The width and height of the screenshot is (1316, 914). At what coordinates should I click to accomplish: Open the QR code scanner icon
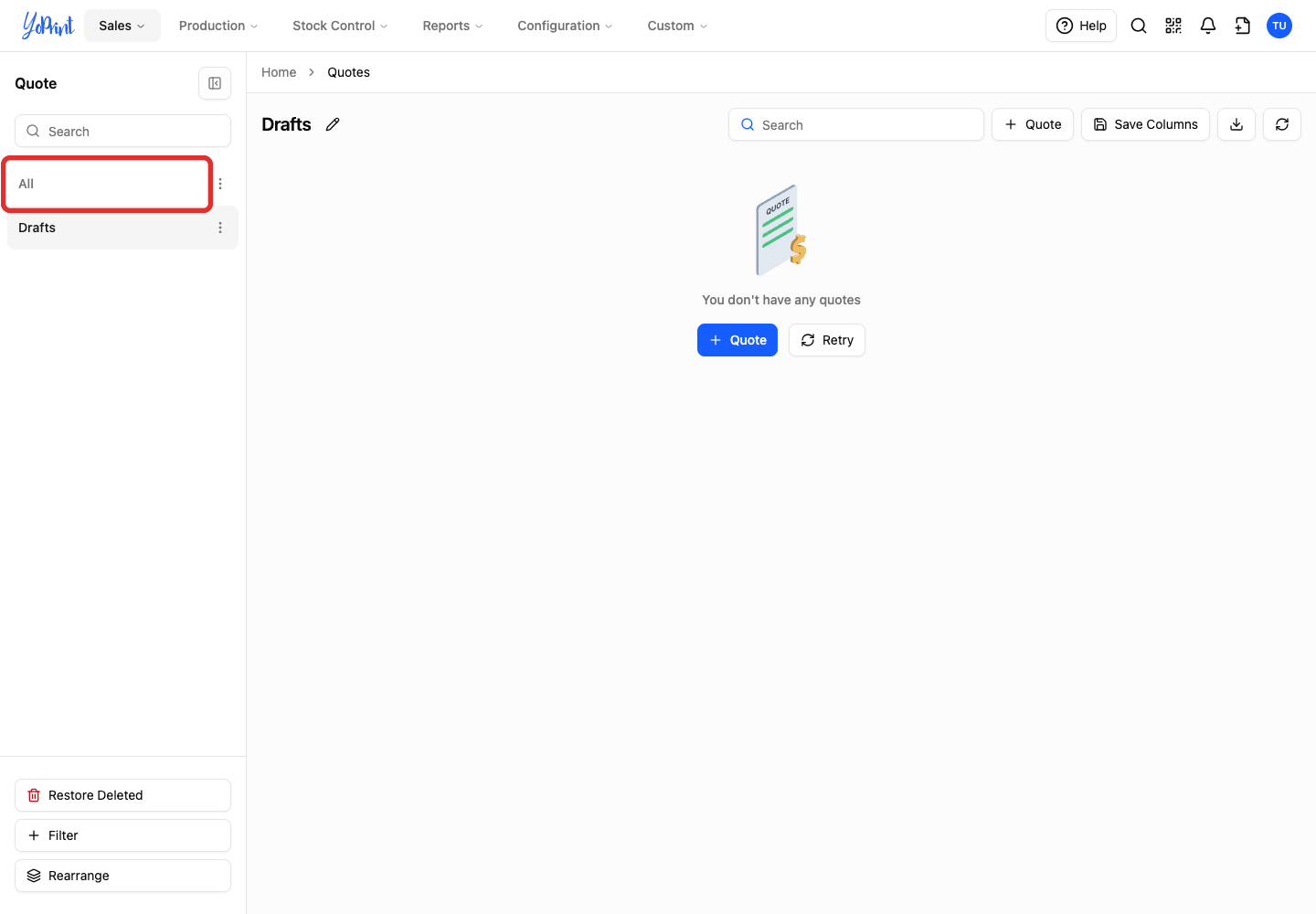click(x=1173, y=26)
